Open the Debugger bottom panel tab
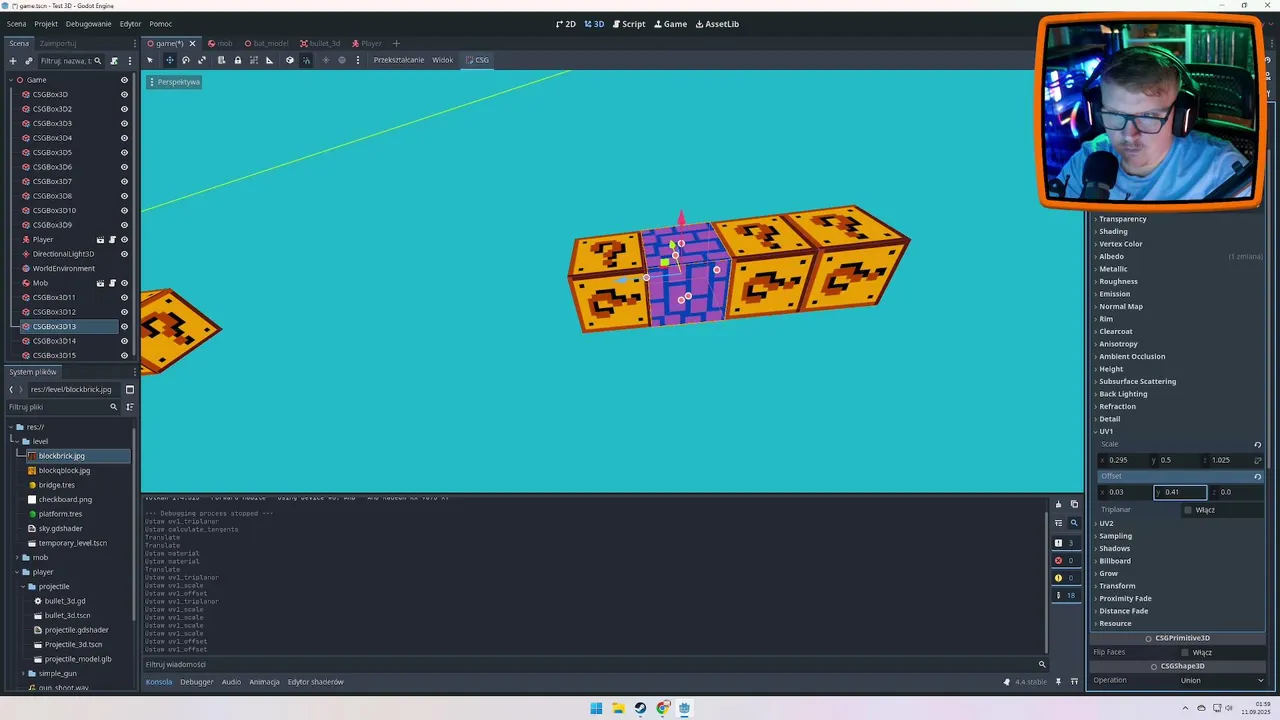The image size is (1280, 720). tap(197, 682)
